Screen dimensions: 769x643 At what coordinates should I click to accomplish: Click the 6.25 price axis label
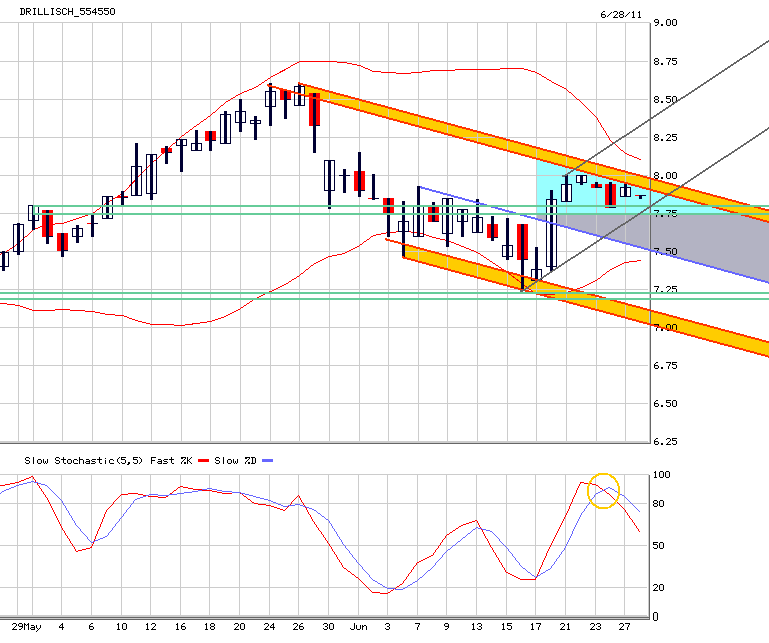click(665, 441)
